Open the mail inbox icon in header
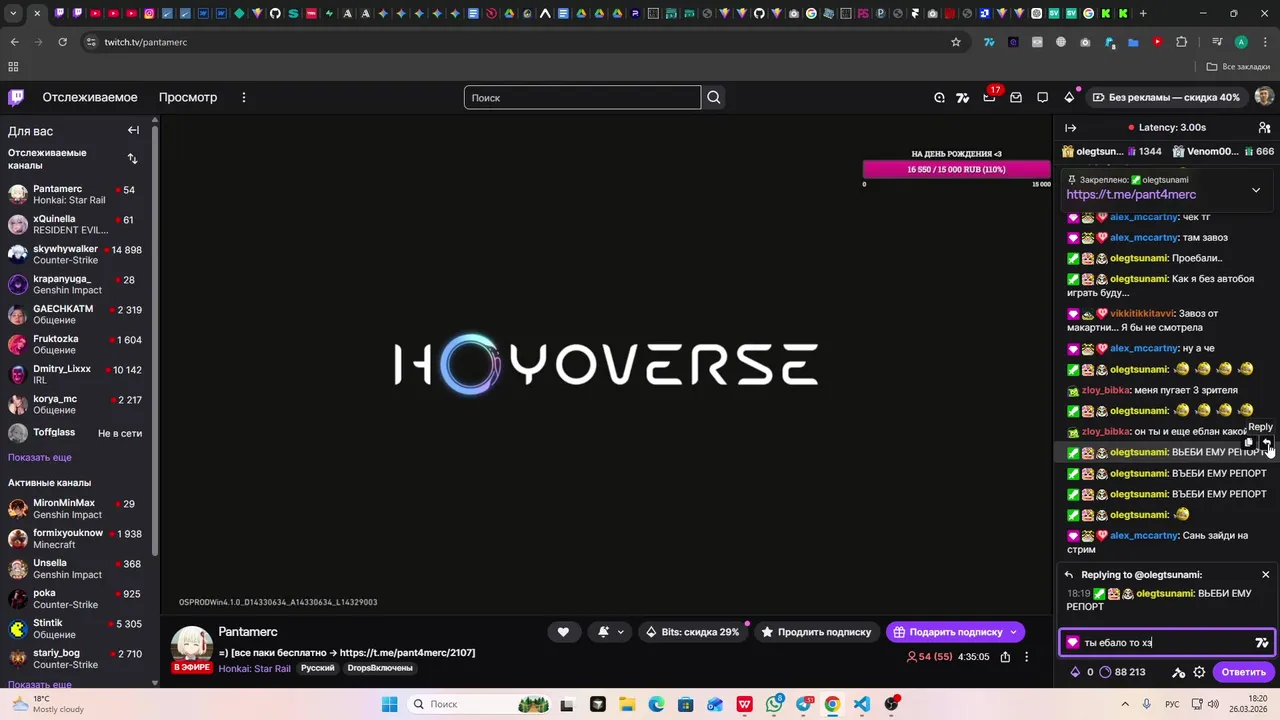This screenshot has height=720, width=1280. pos(1016,97)
